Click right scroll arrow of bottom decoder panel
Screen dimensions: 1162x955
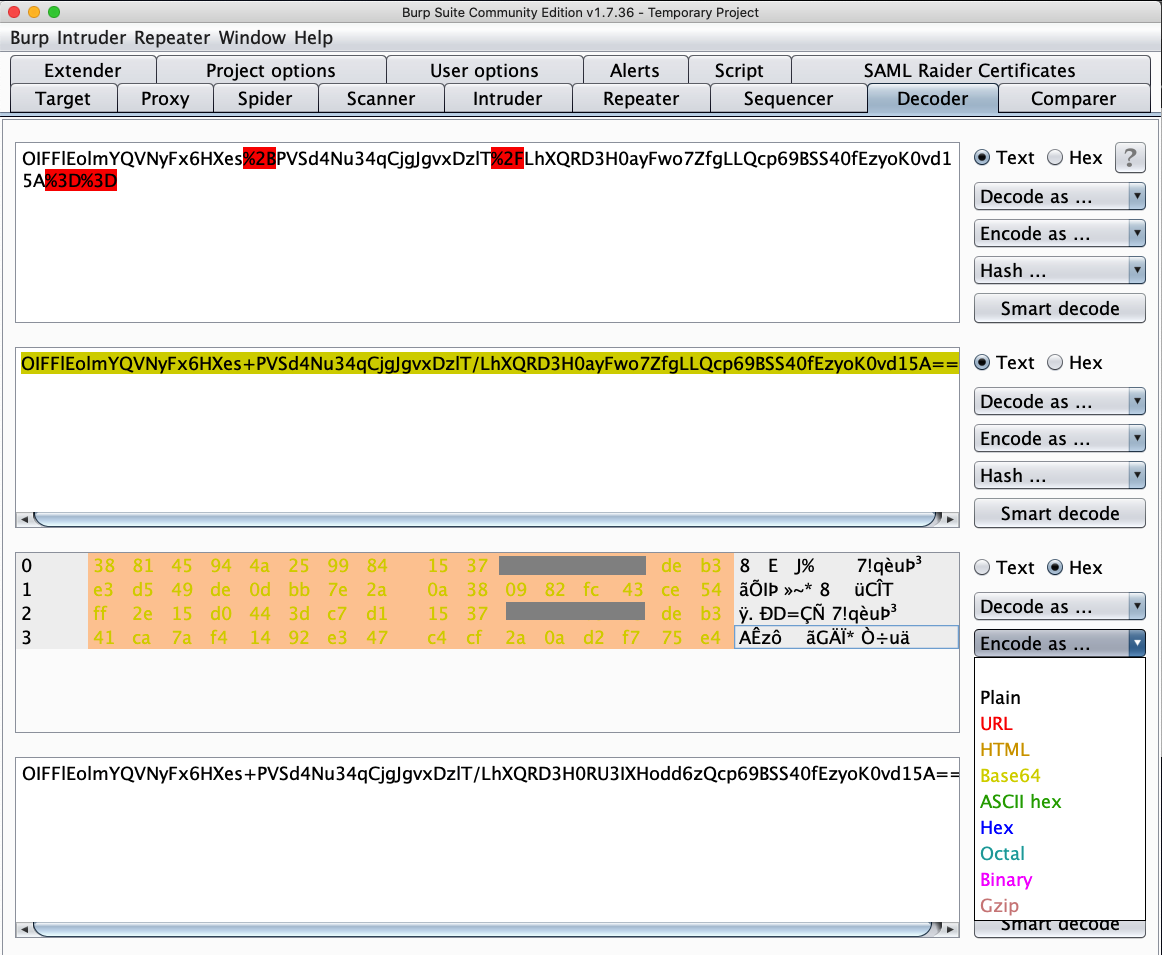click(951, 929)
